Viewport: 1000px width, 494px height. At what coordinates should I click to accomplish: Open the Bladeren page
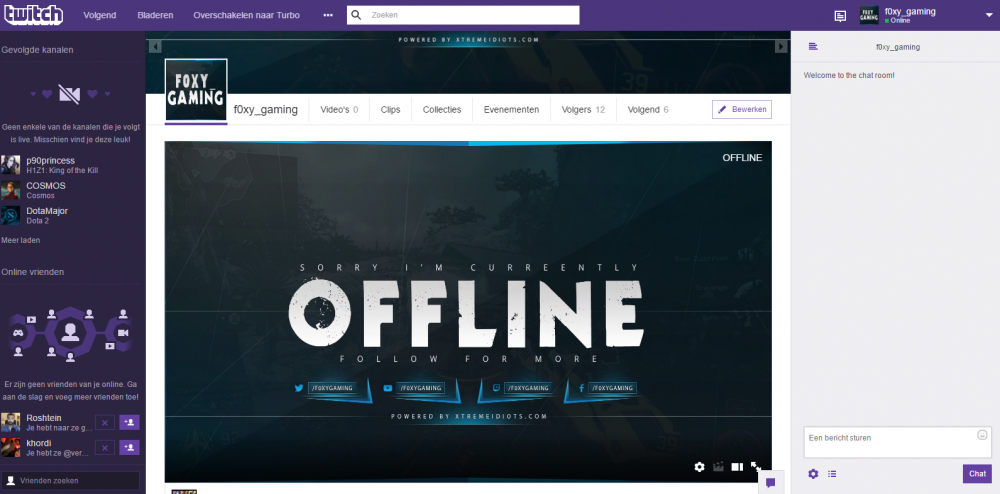[155, 15]
